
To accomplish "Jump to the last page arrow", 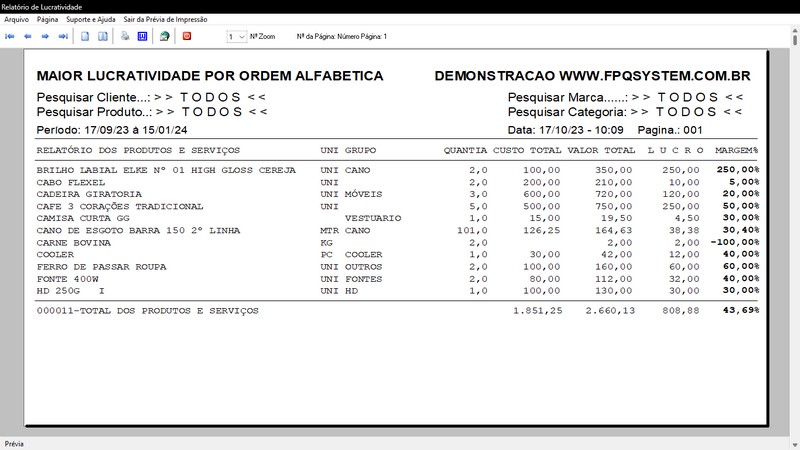I will pyautogui.click(x=63, y=36).
